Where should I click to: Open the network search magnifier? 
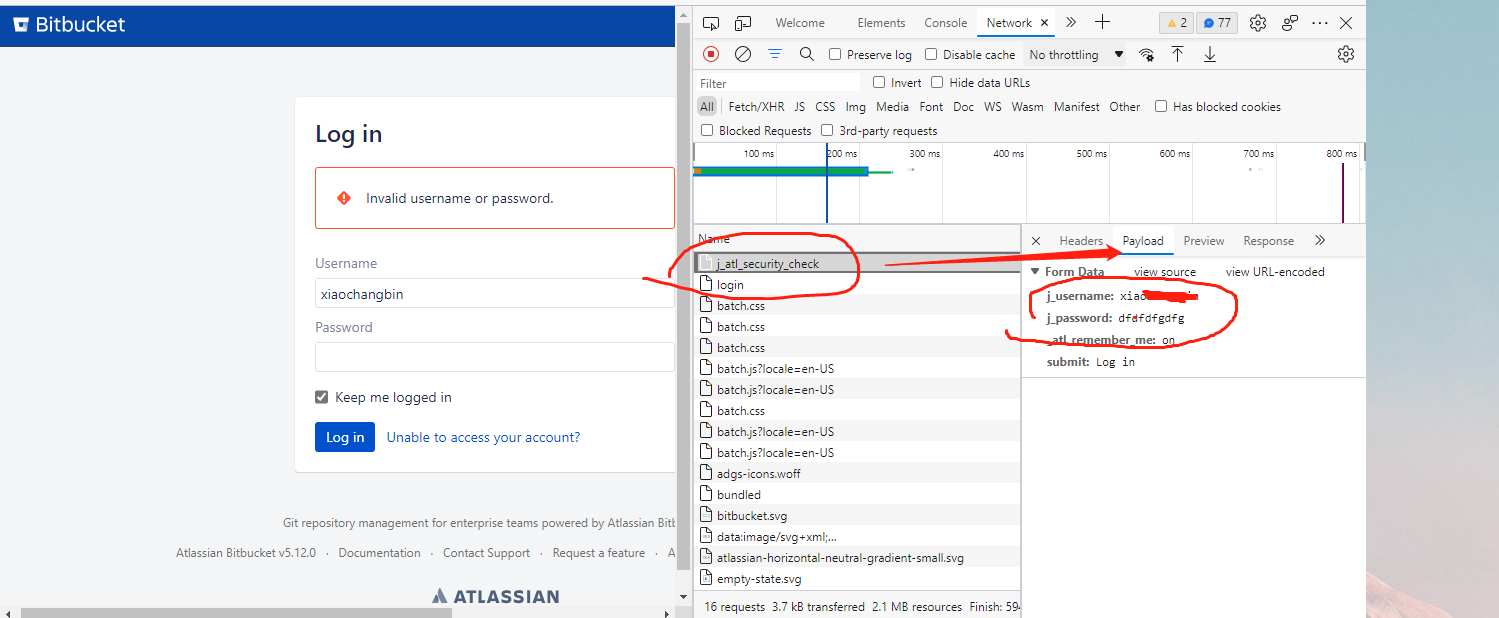807,54
